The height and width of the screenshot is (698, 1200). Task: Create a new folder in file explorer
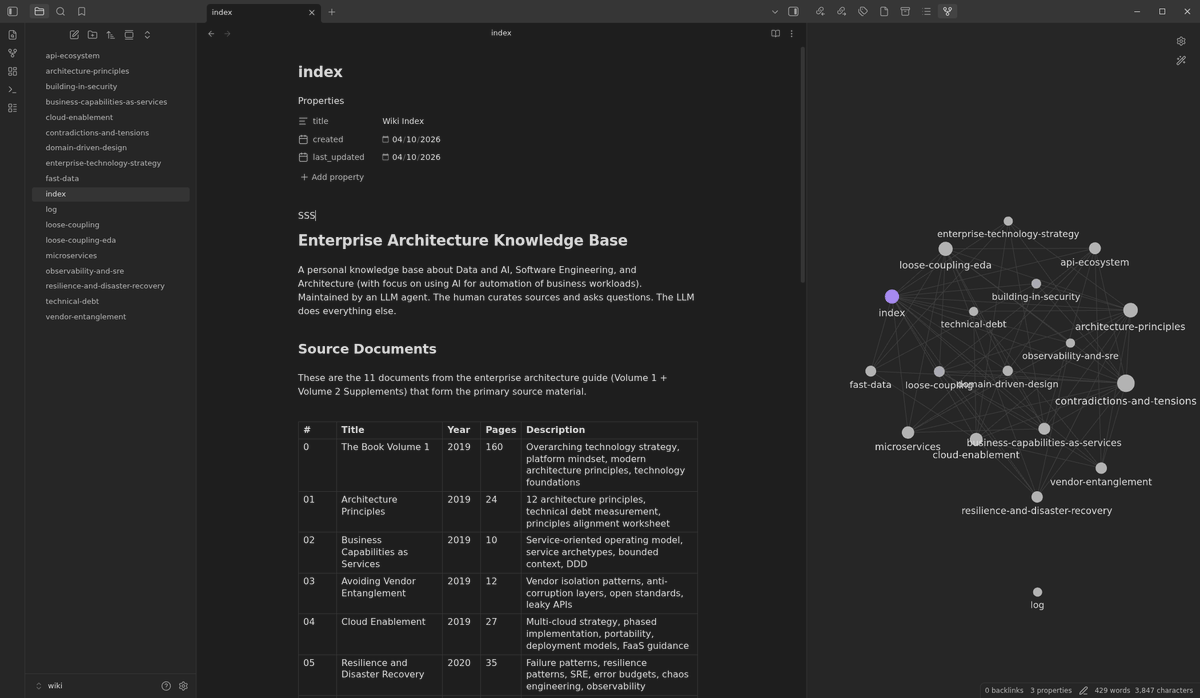coord(92,35)
